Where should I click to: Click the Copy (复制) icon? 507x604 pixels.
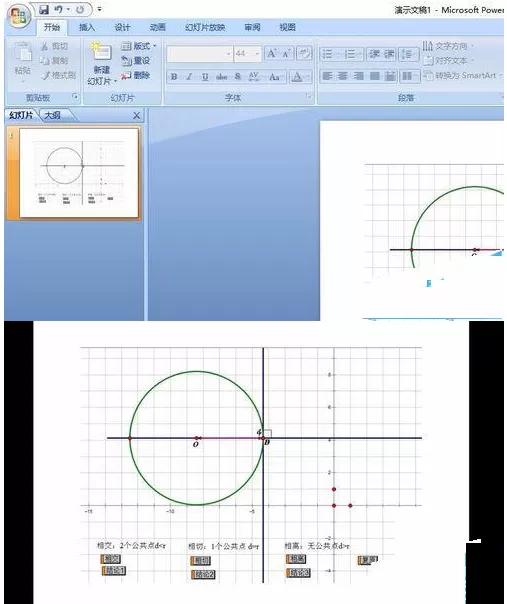click(x=45, y=60)
